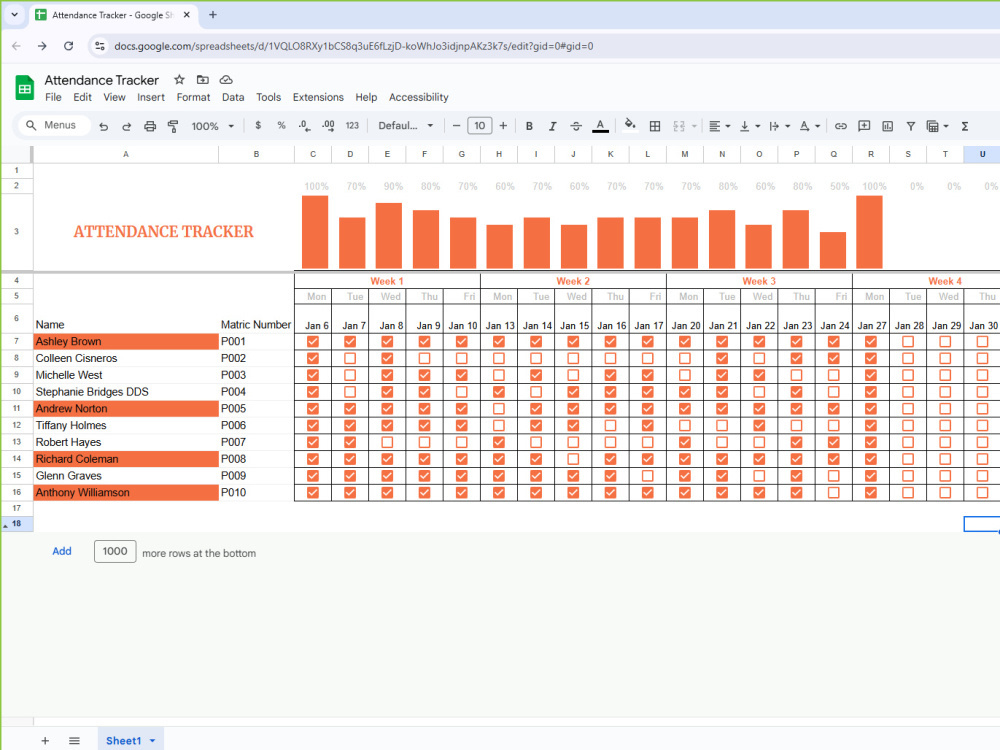Open the zoom level 100% dropdown
The image size is (1000, 750).
pyautogui.click(x=212, y=126)
